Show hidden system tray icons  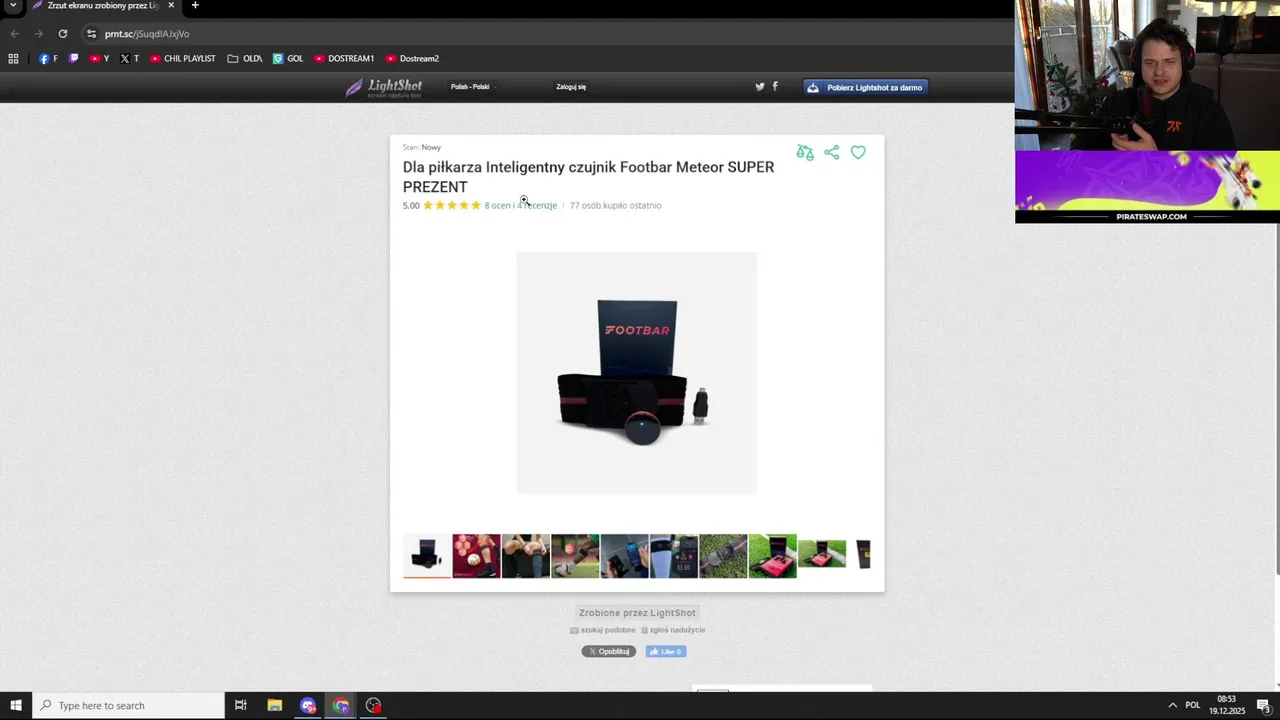coord(1173,706)
